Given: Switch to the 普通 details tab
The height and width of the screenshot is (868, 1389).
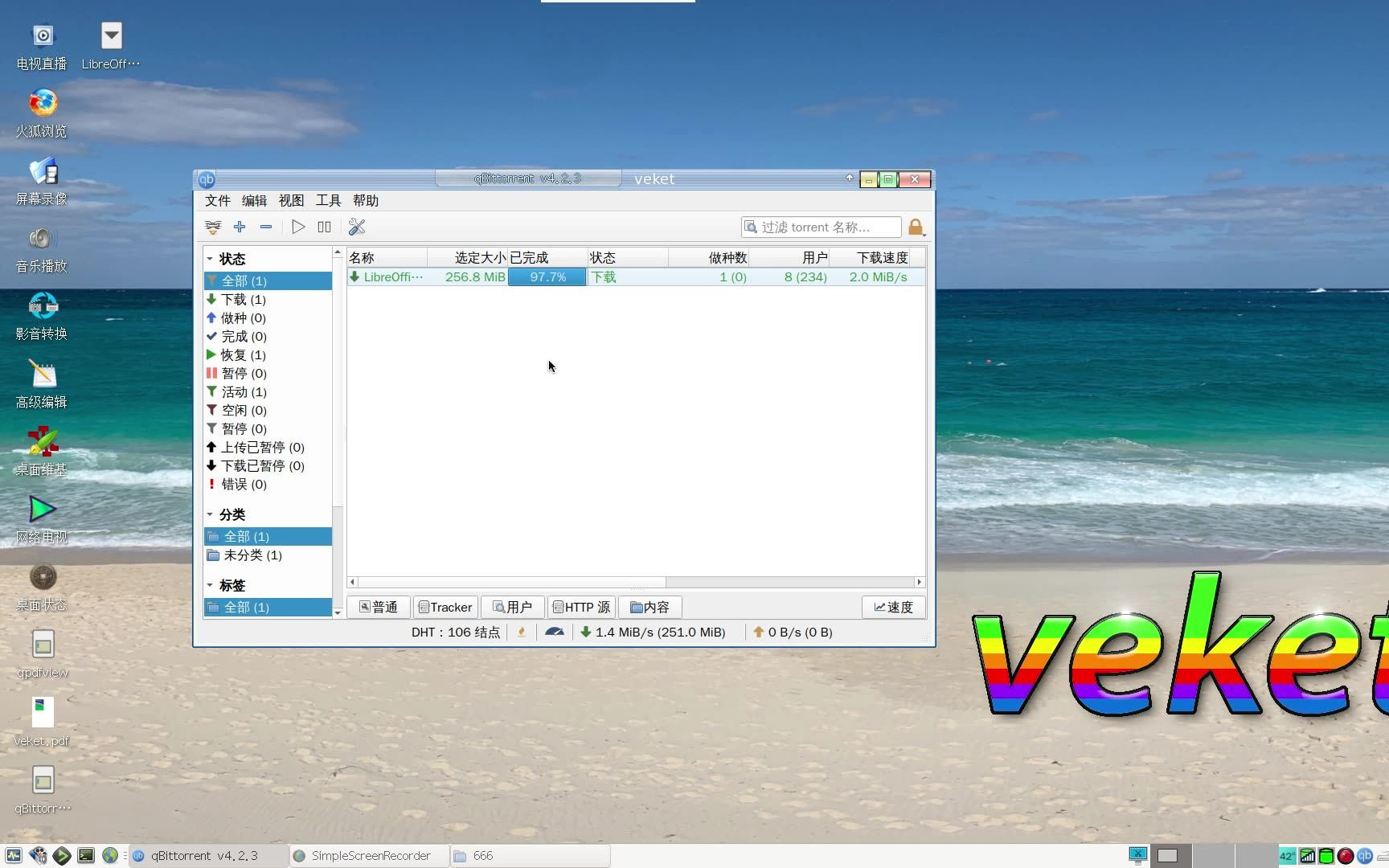Looking at the screenshot, I should pos(379,607).
